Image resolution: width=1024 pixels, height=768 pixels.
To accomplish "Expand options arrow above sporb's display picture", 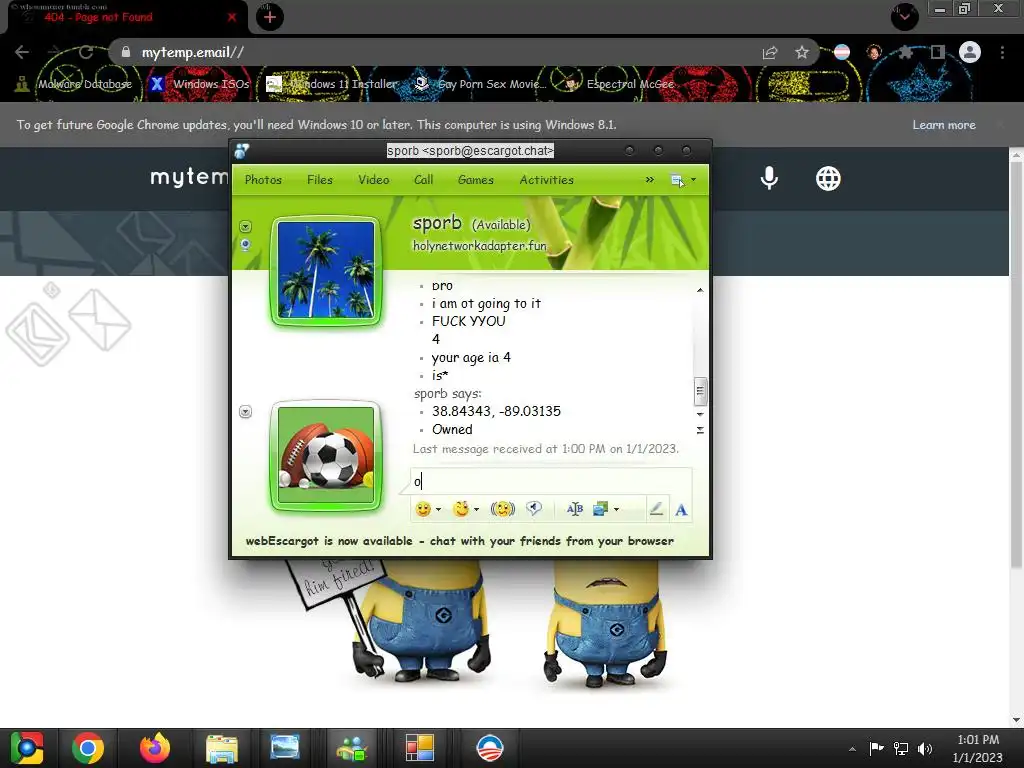I will [x=246, y=227].
